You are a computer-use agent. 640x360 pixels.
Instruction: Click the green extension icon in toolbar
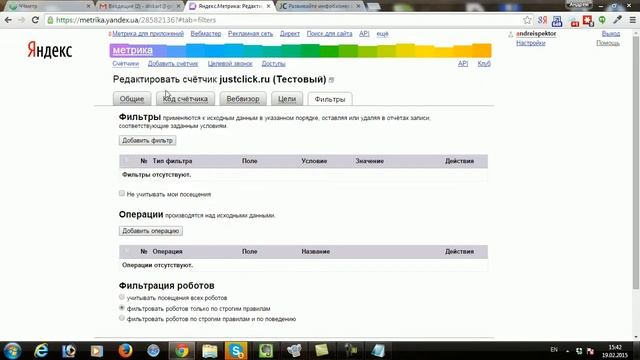click(x=602, y=20)
